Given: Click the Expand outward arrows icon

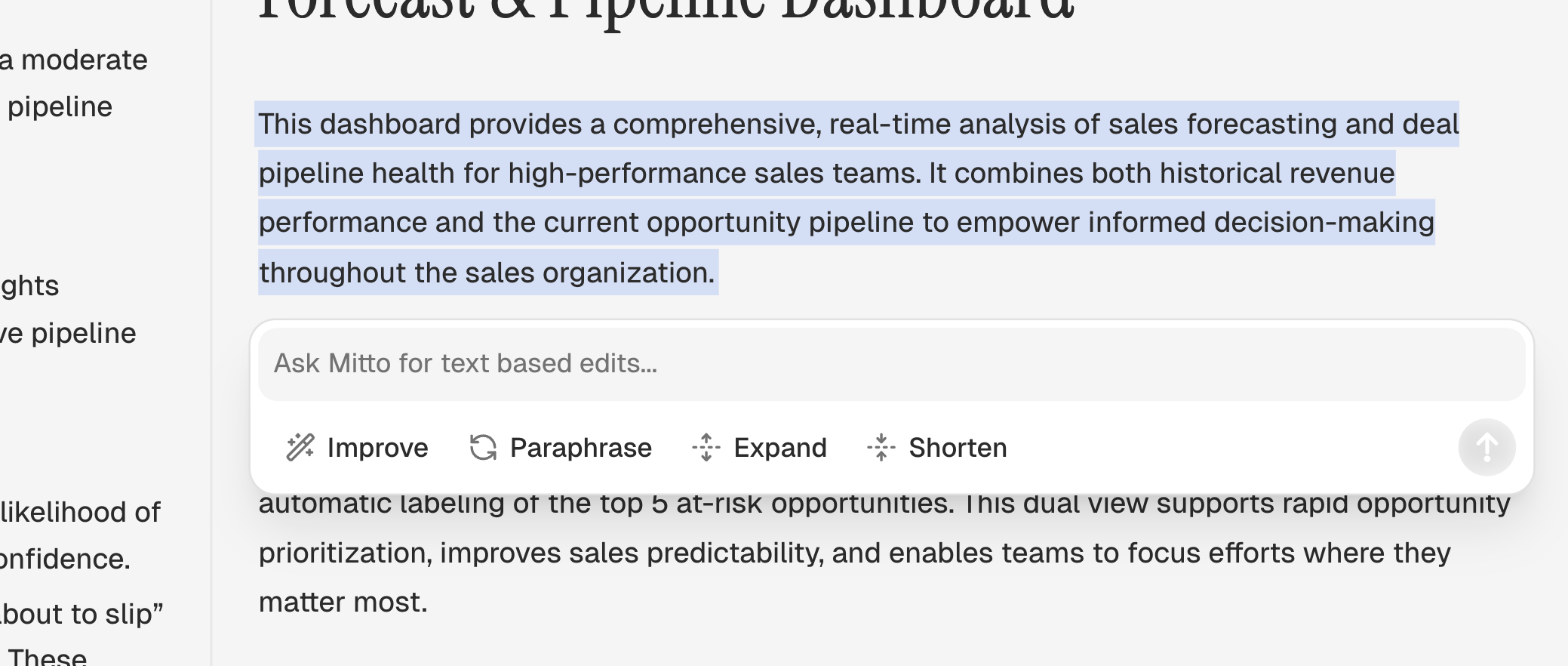Looking at the screenshot, I should coord(706,448).
